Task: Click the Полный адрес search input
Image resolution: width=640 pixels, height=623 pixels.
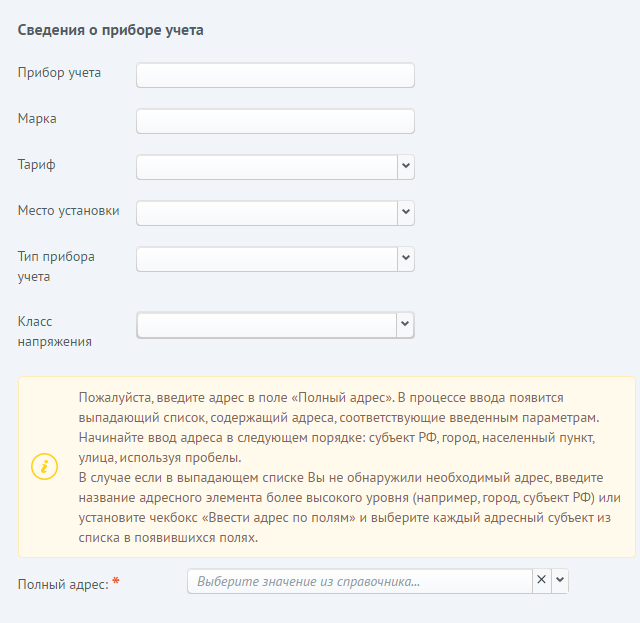Action: 360,581
